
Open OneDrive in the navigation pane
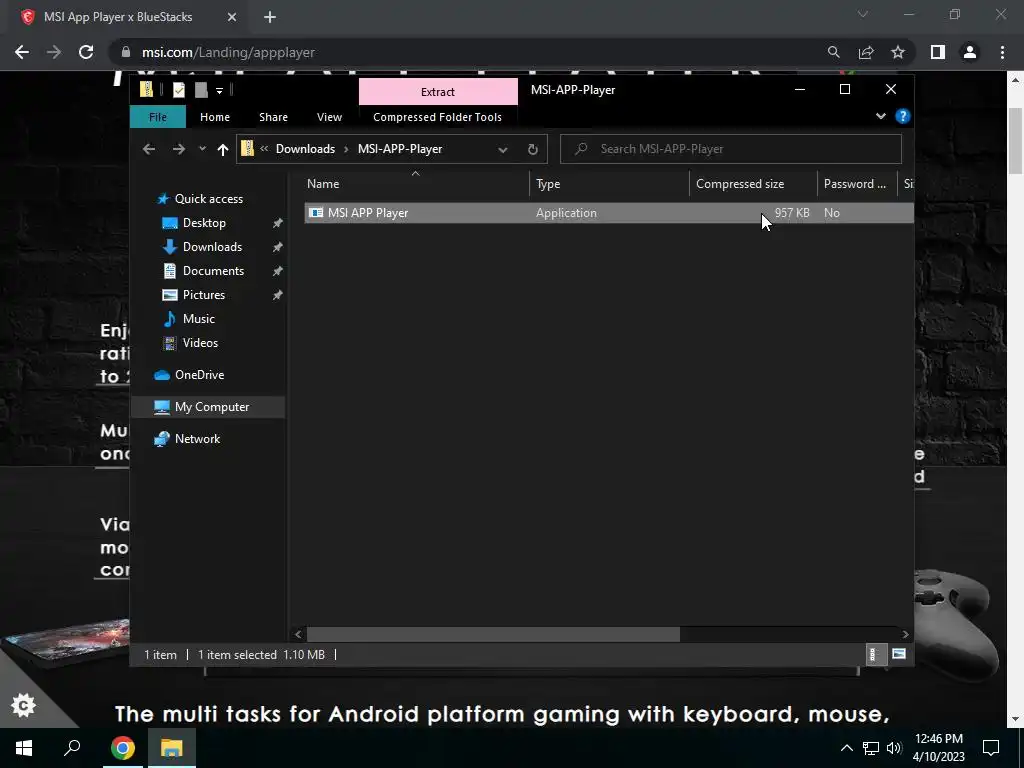[x=199, y=375]
